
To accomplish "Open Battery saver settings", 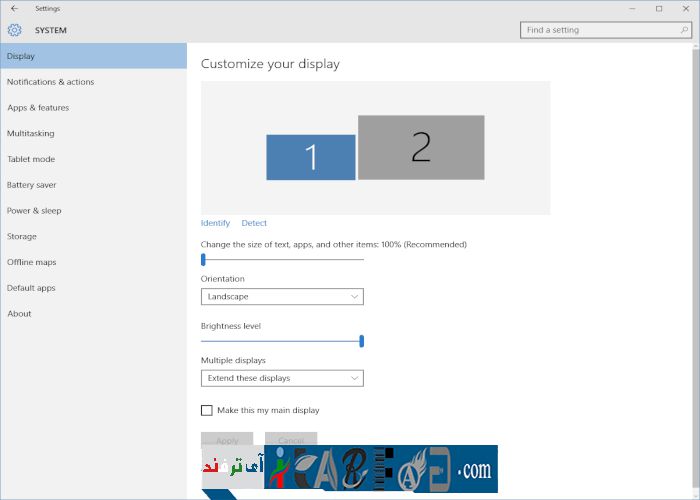I will (x=32, y=185).
